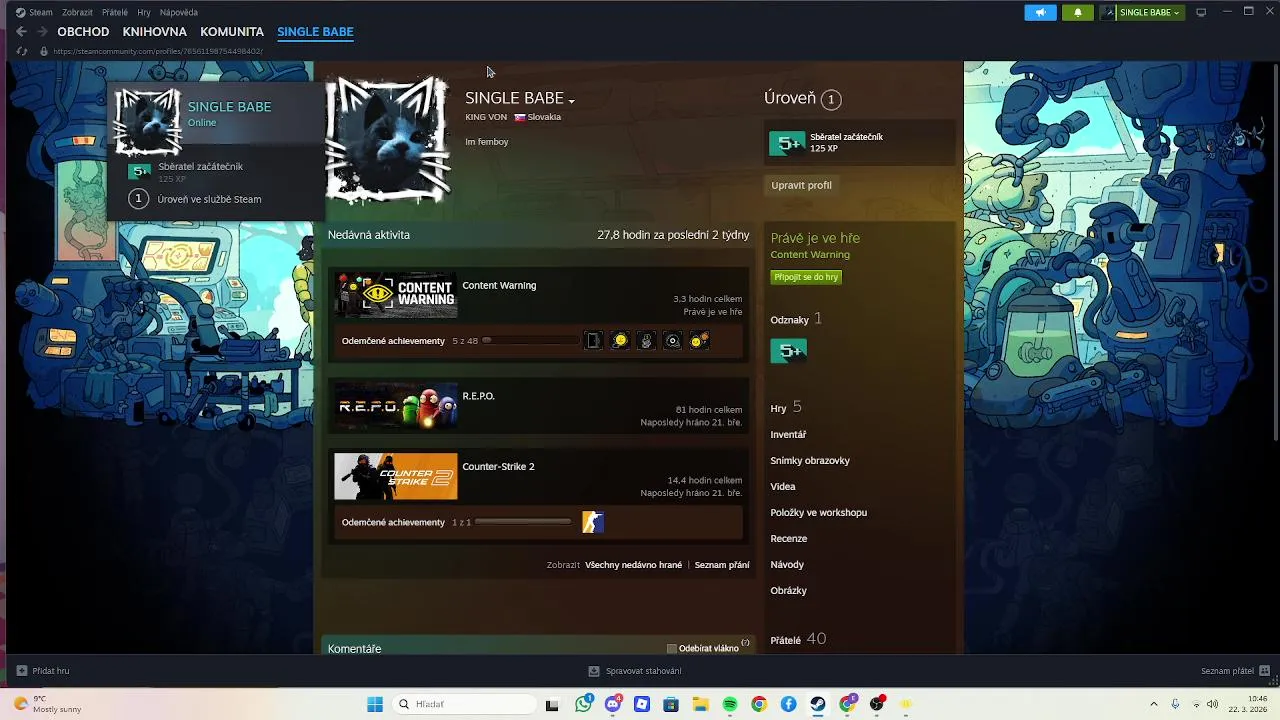Open Facebook icon in taskbar
This screenshot has height=720, width=1280.
(789, 704)
